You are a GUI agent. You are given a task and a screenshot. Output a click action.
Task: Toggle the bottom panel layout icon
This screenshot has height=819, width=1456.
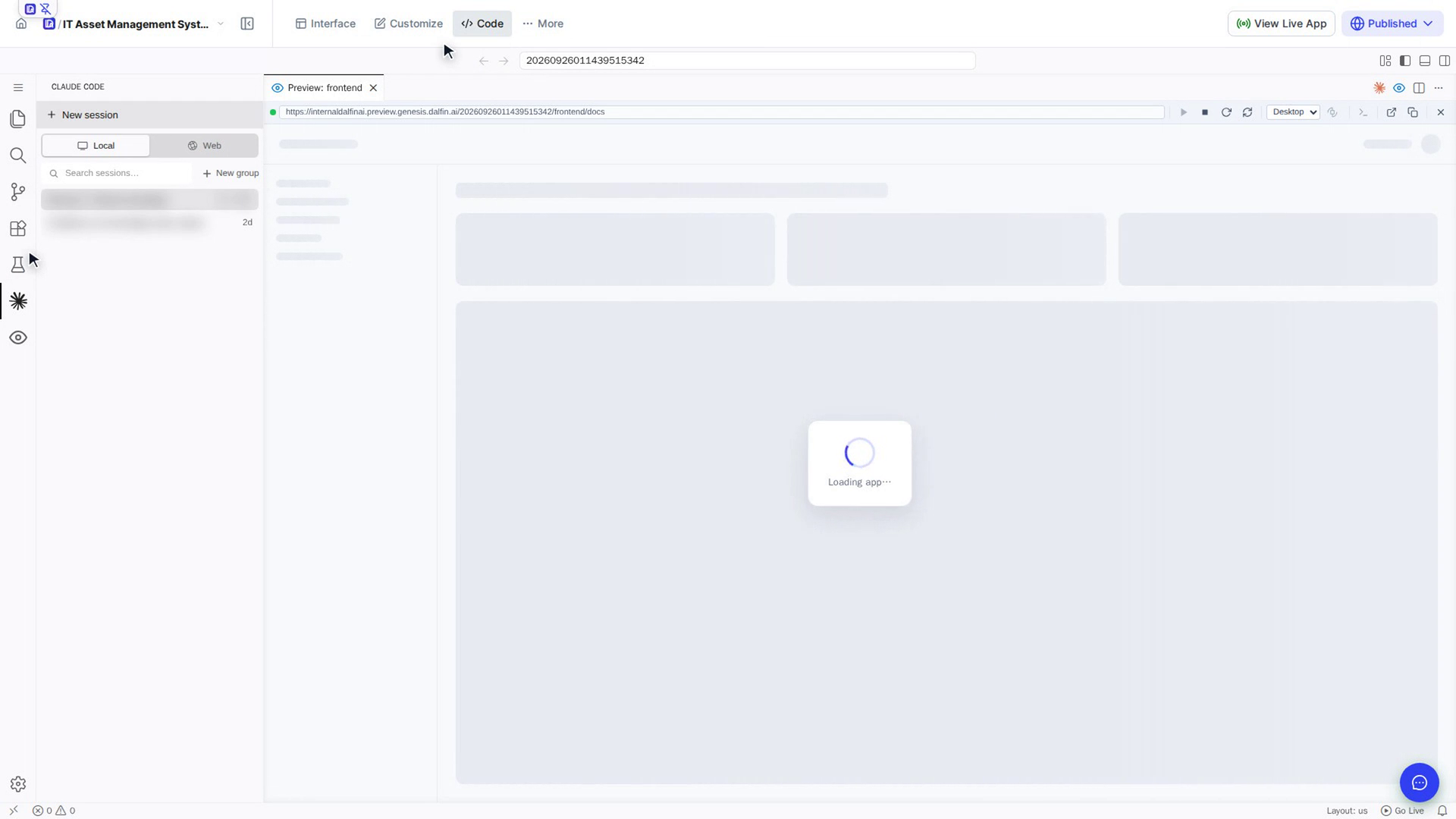point(1425,61)
